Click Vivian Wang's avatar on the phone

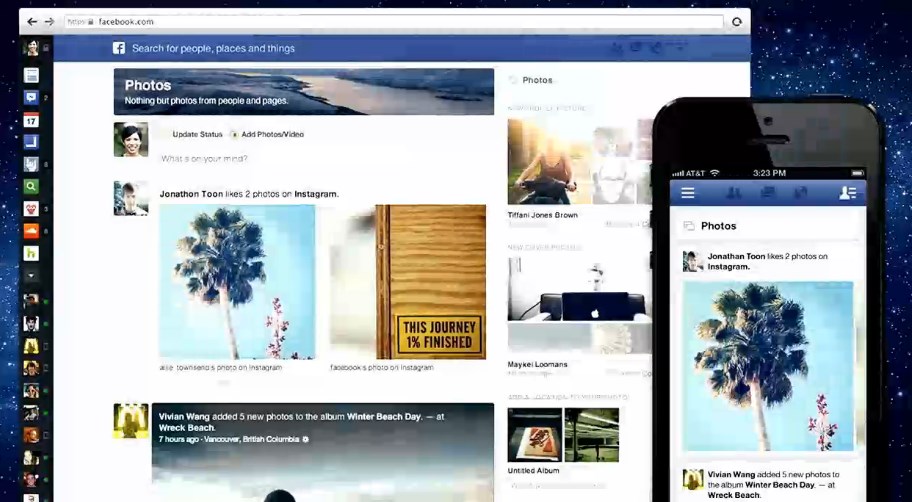[693, 480]
